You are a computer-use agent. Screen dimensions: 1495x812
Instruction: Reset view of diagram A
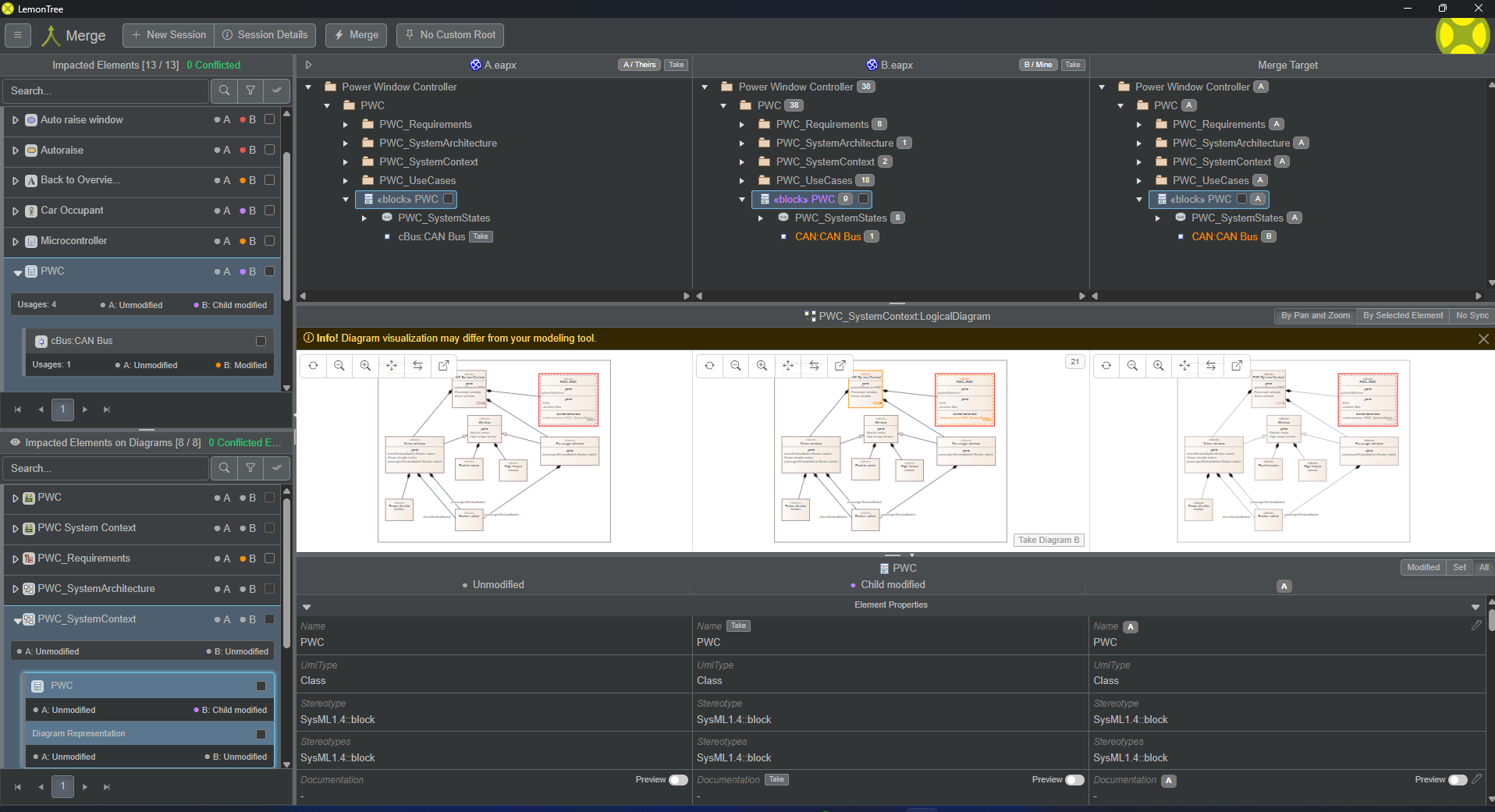pos(313,365)
